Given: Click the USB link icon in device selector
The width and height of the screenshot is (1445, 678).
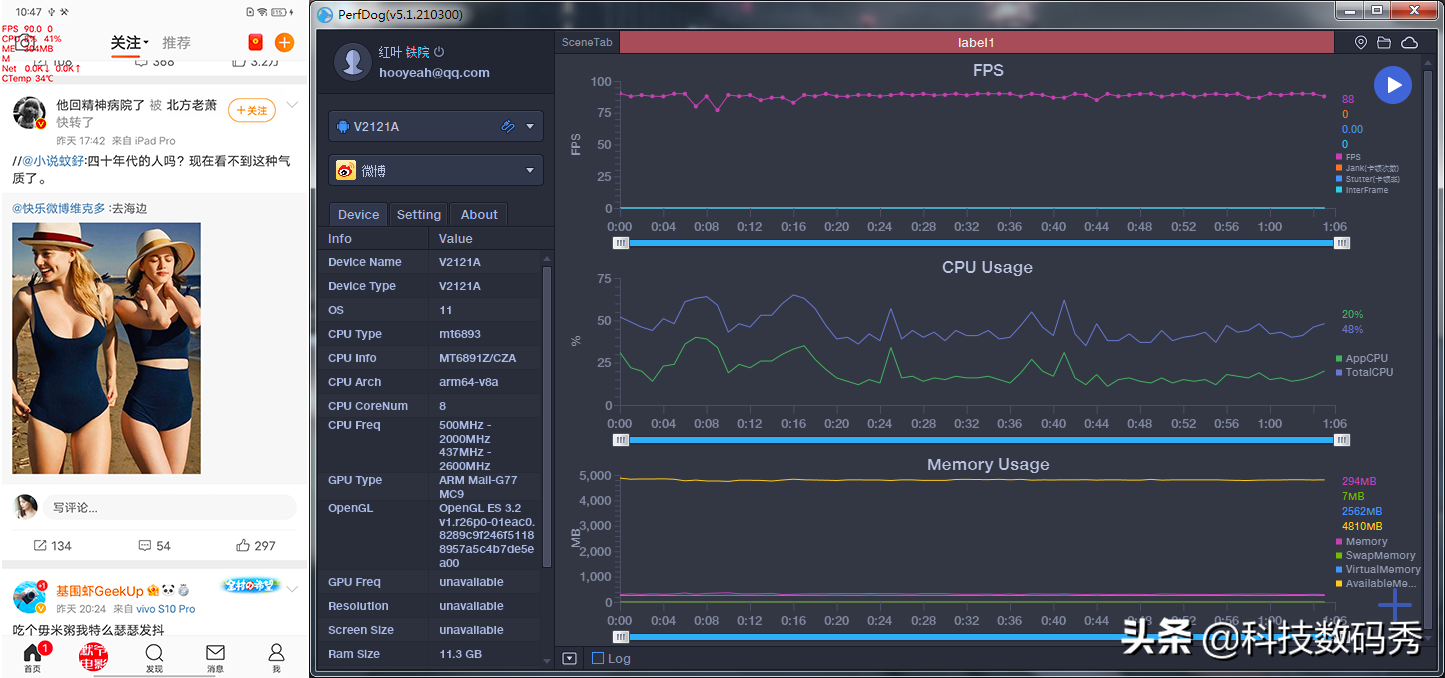Looking at the screenshot, I should tap(508, 127).
